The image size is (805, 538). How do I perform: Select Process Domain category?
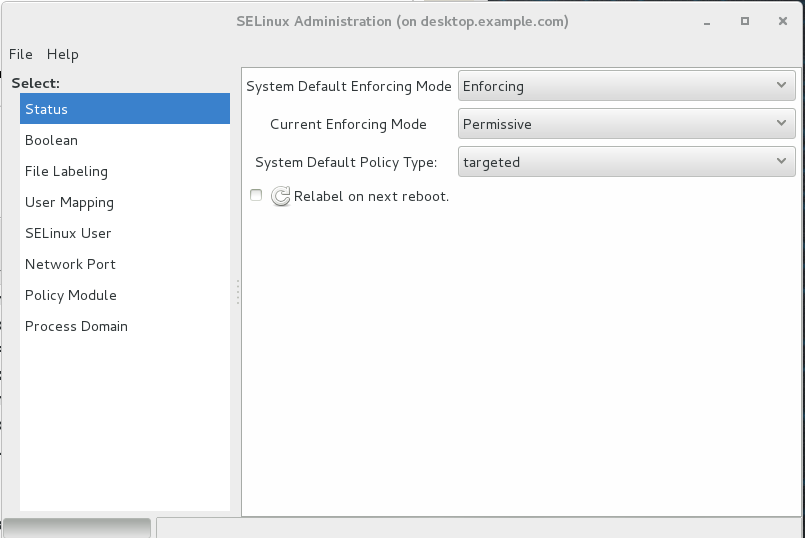125,326
